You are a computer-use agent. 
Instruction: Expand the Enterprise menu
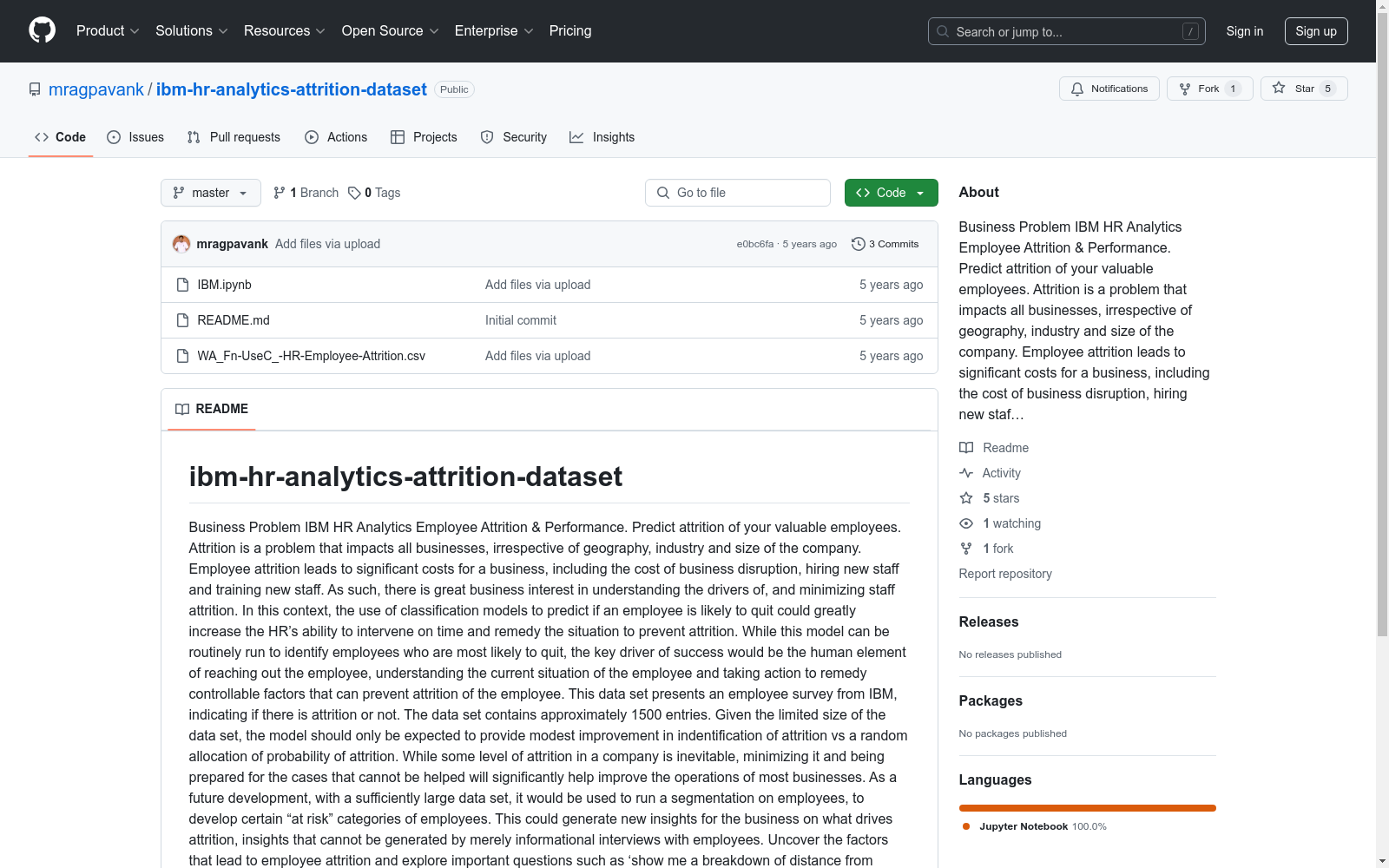tap(494, 31)
